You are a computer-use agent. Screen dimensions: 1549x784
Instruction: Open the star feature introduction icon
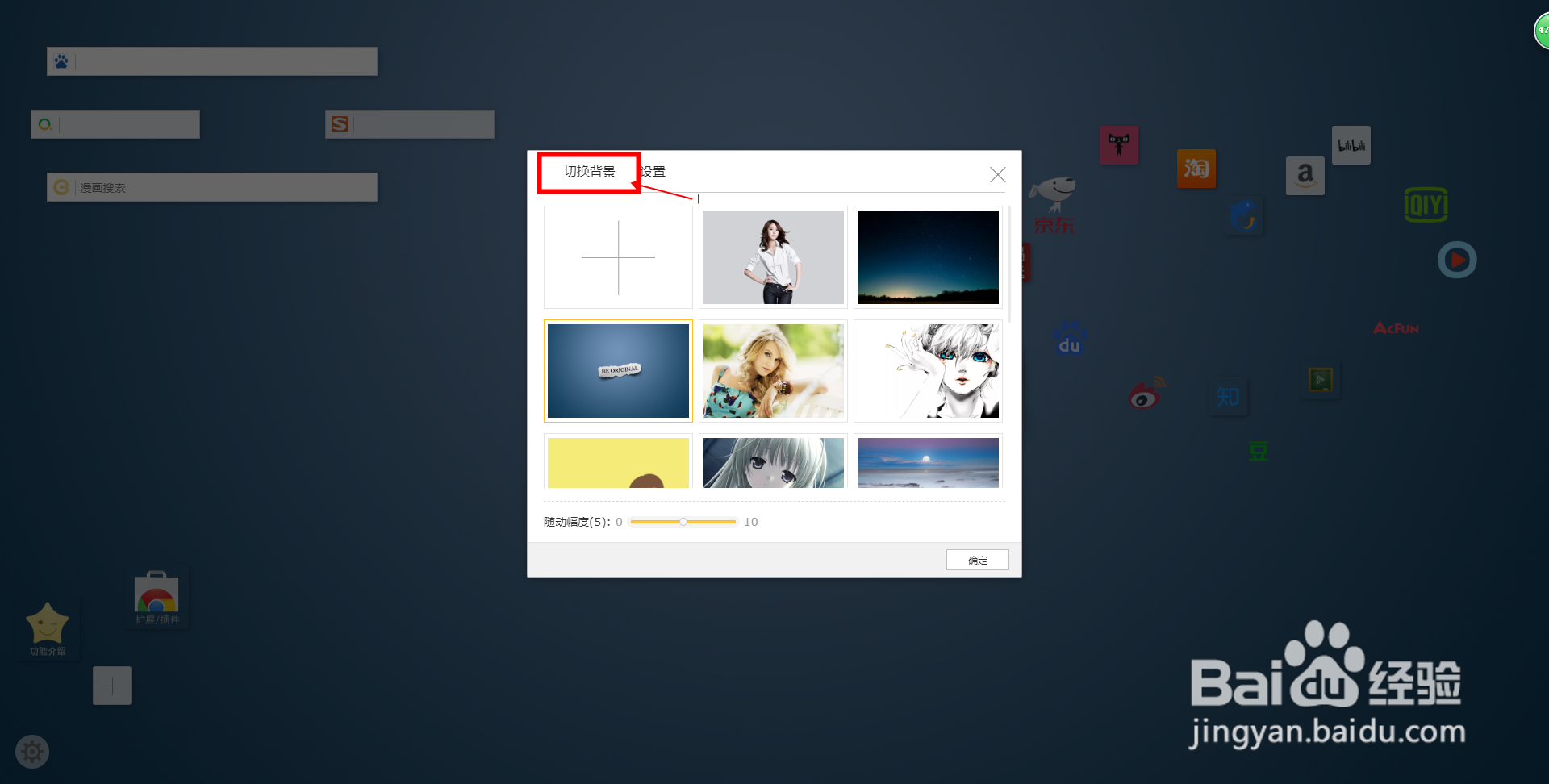tap(48, 630)
